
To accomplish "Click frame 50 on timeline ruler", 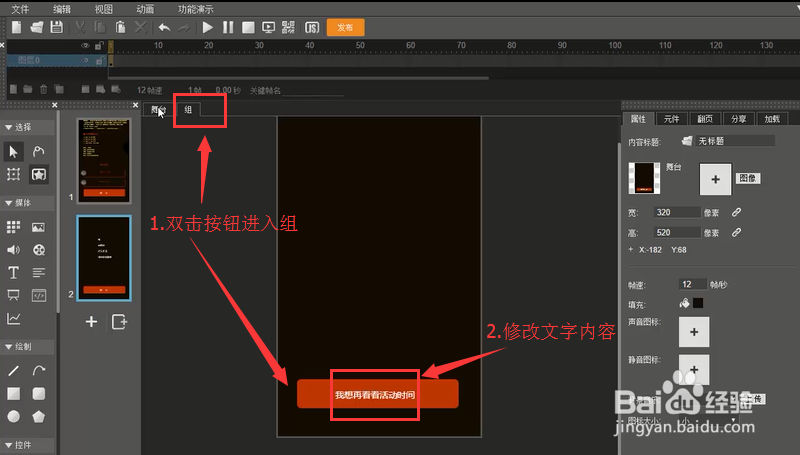I will point(360,45).
